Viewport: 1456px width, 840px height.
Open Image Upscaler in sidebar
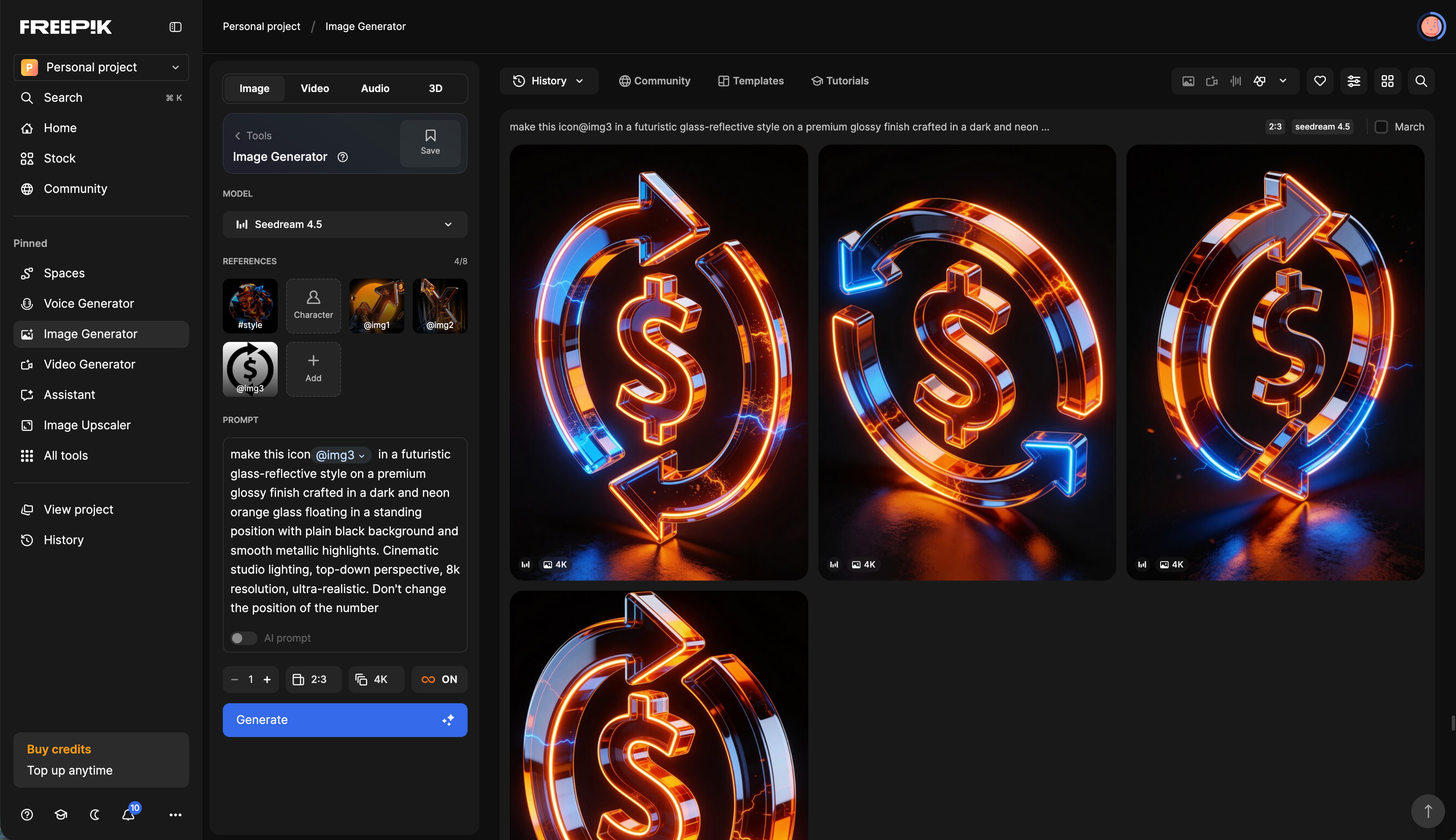click(101, 425)
